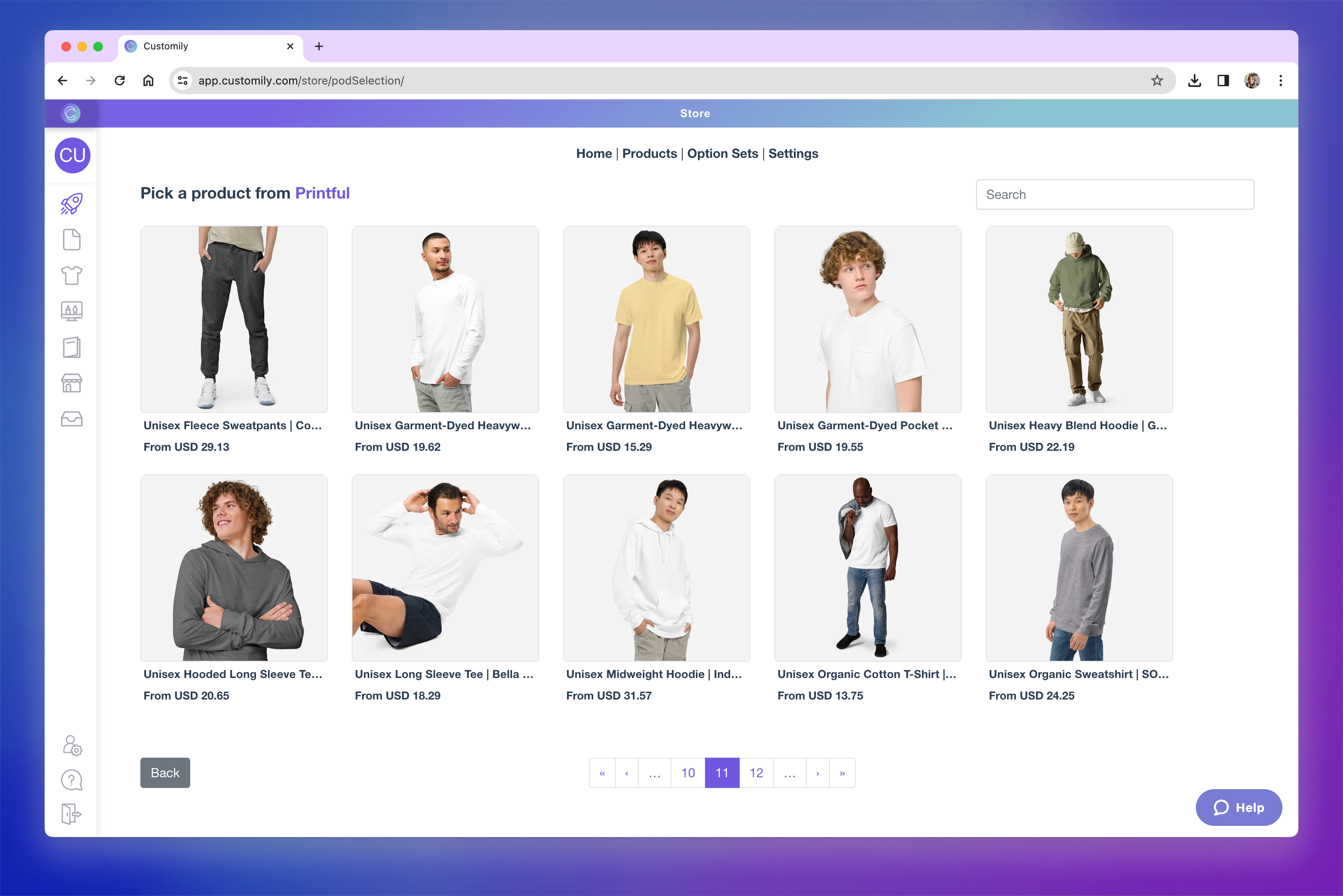The width and height of the screenshot is (1343, 896).
Task: Open the design editor monitor sidebar icon
Action: pos(71,311)
